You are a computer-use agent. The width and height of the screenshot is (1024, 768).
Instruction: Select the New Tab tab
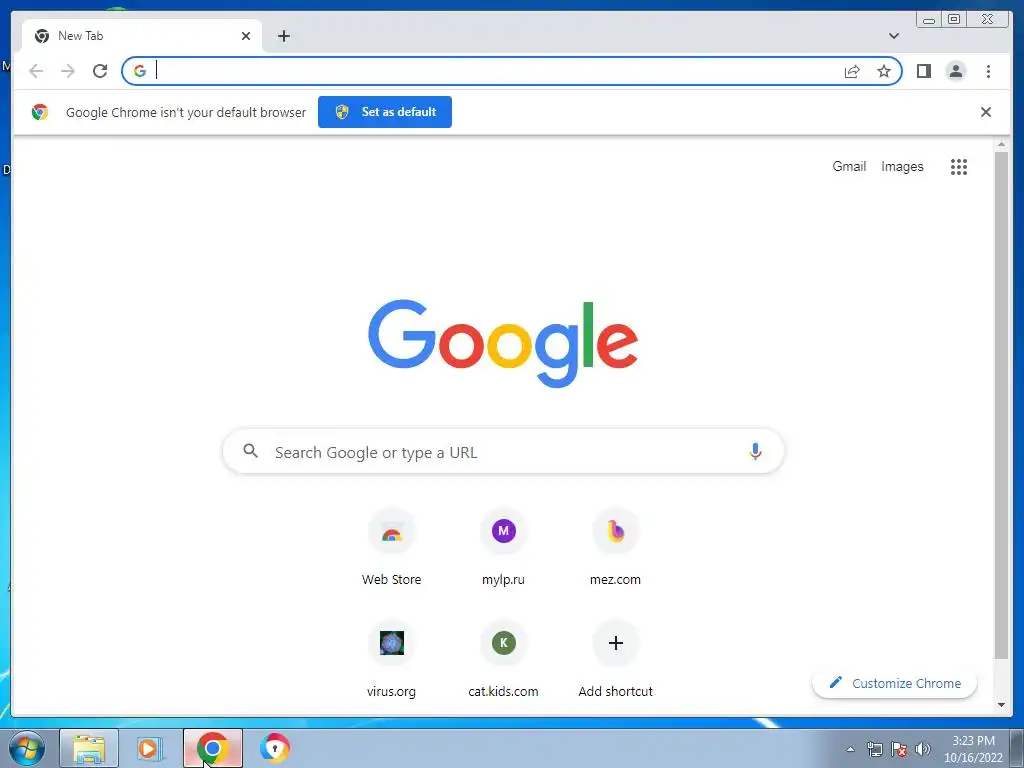[142, 36]
